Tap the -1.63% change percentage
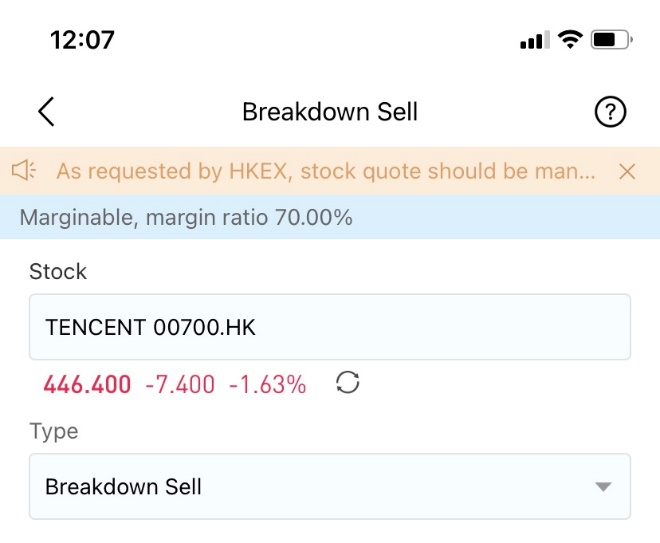This screenshot has height=543, width=660. point(267,385)
